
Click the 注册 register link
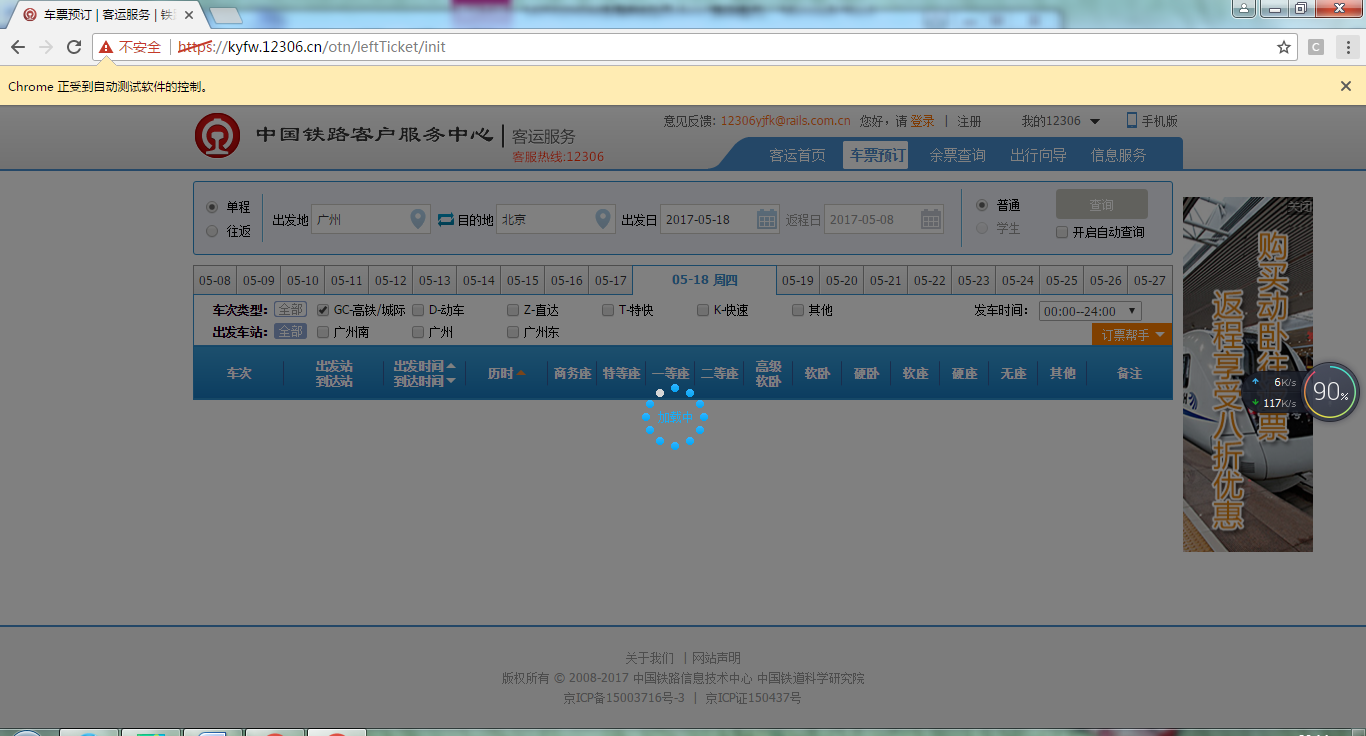(x=969, y=121)
